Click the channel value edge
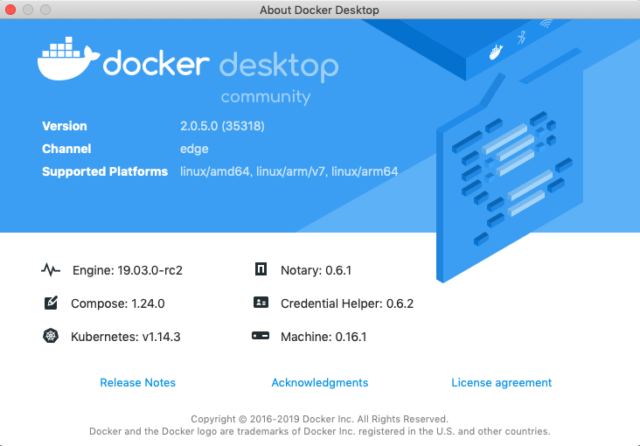This screenshot has height=446, width=640. [x=194, y=149]
